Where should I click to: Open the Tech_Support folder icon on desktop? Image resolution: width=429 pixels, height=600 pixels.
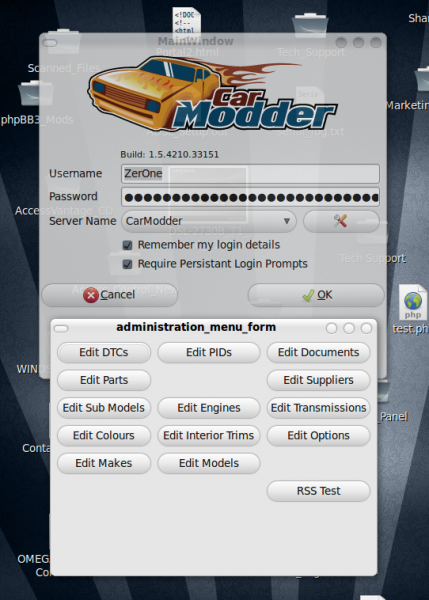tap(310, 26)
